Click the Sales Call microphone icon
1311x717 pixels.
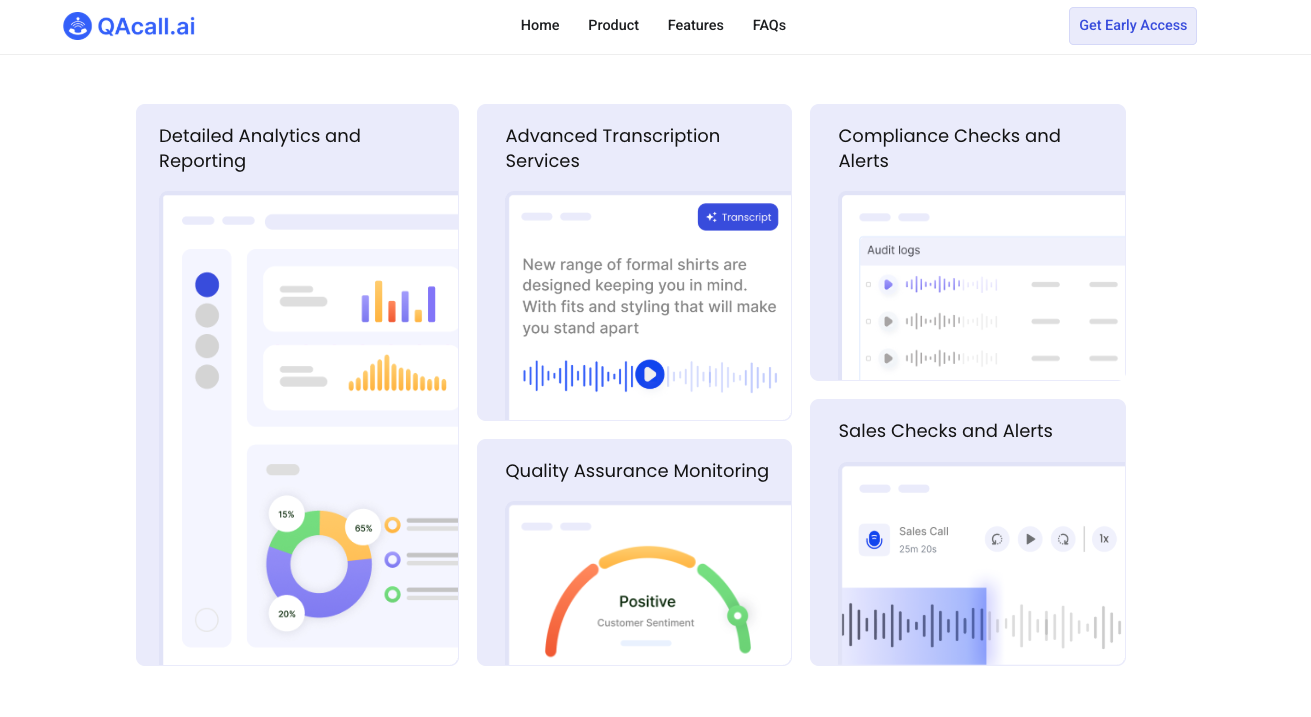tap(874, 540)
